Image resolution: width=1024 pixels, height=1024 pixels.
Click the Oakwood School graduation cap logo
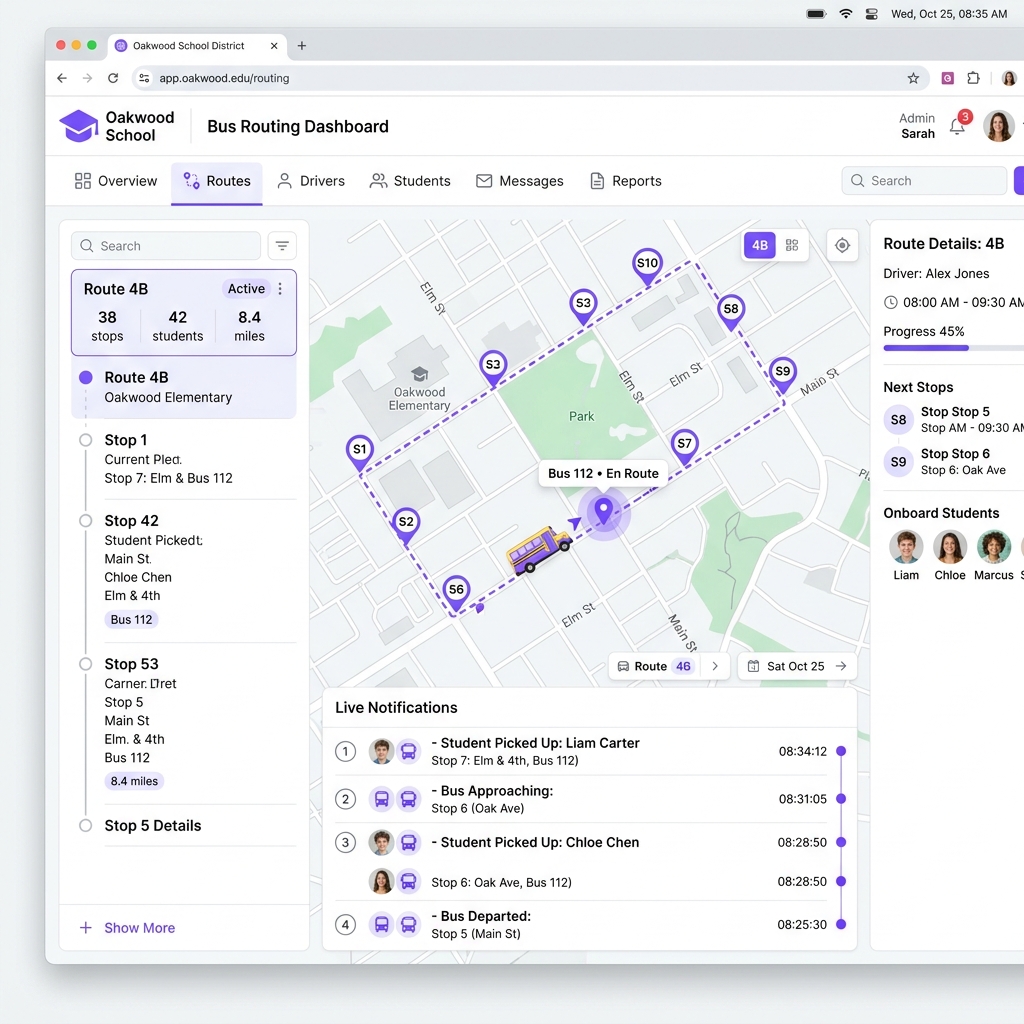pos(79,125)
